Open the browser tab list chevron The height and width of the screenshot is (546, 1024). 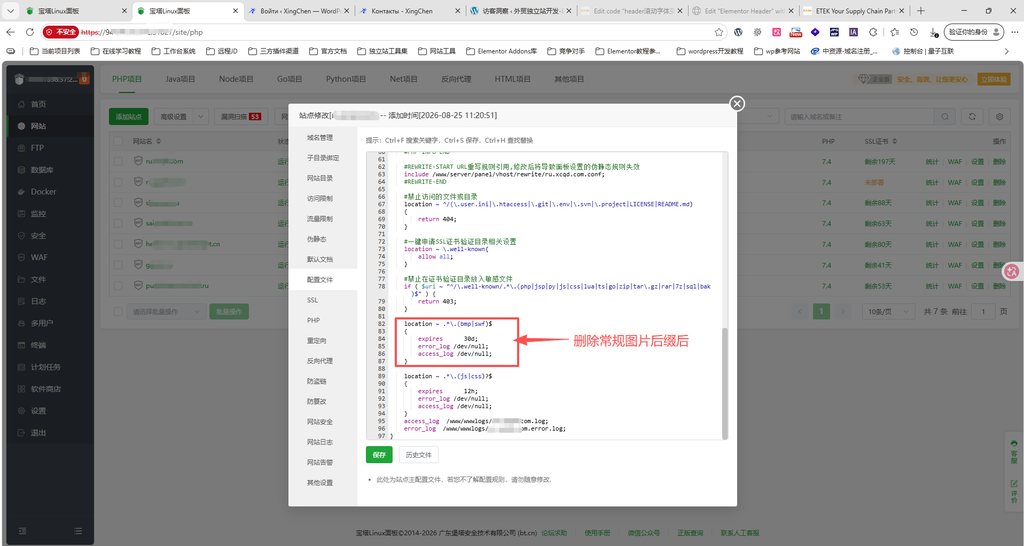(10, 10)
